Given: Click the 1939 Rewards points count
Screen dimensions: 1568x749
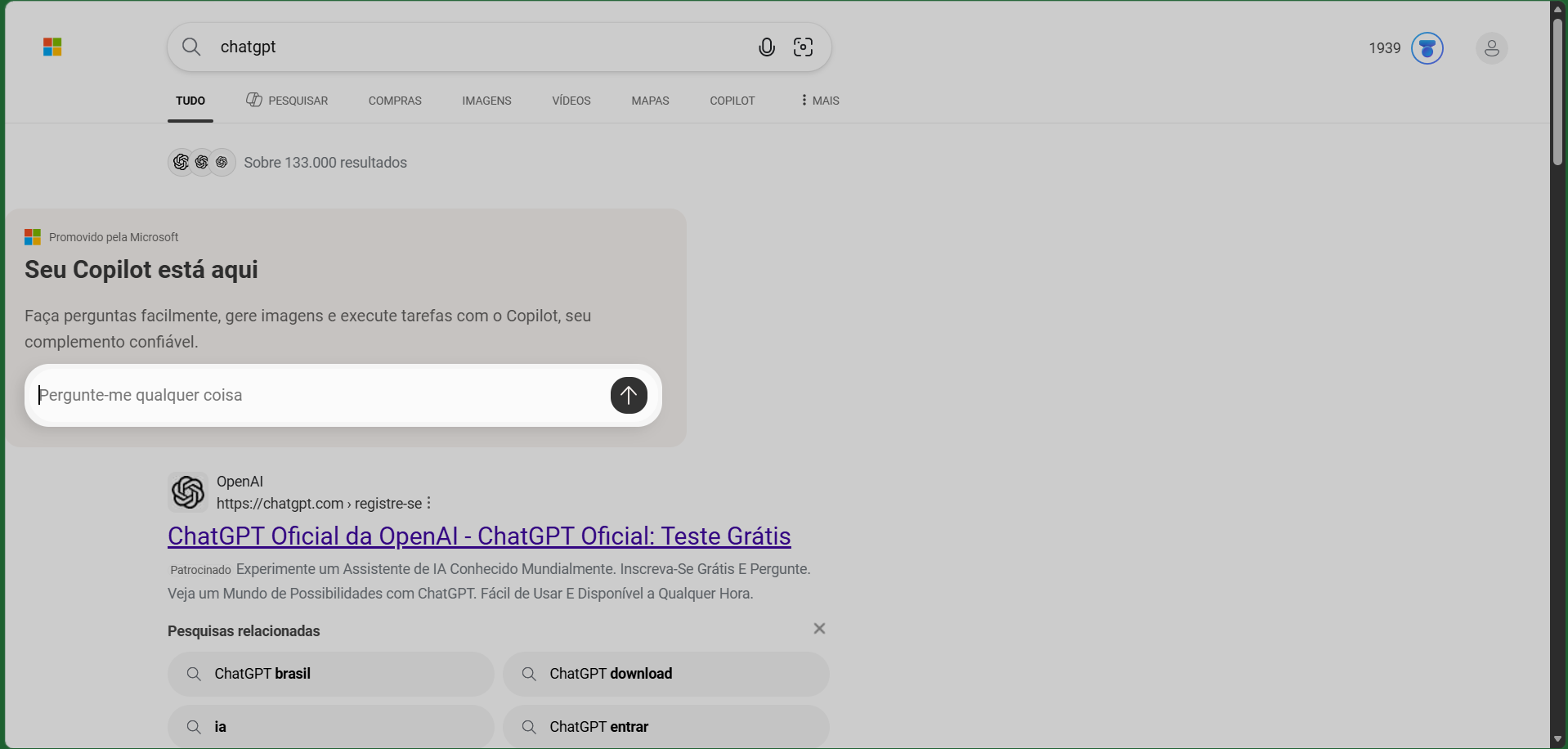Looking at the screenshot, I should 1385,48.
